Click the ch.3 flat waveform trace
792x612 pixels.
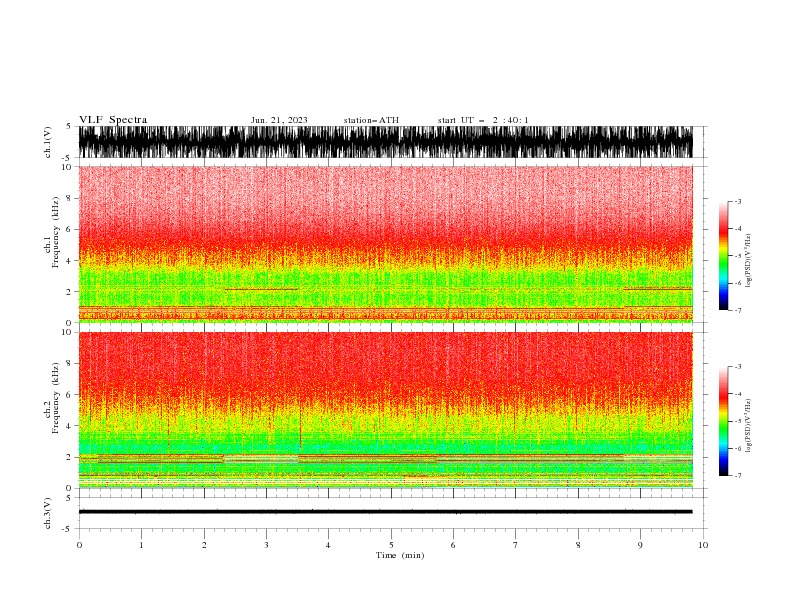[x=385, y=512]
